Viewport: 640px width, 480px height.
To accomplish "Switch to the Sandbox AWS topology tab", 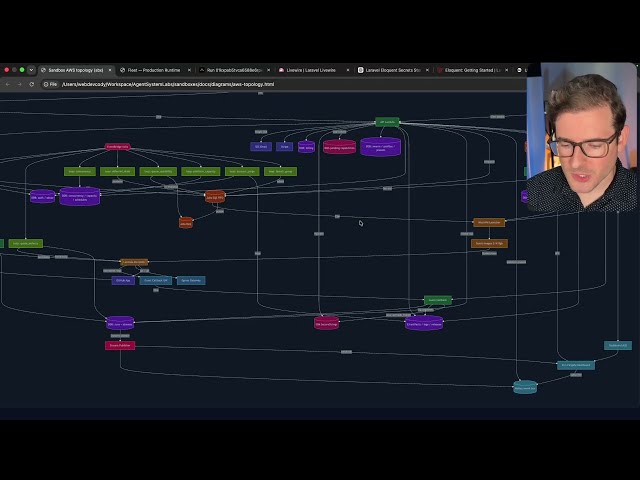I will [x=76, y=70].
